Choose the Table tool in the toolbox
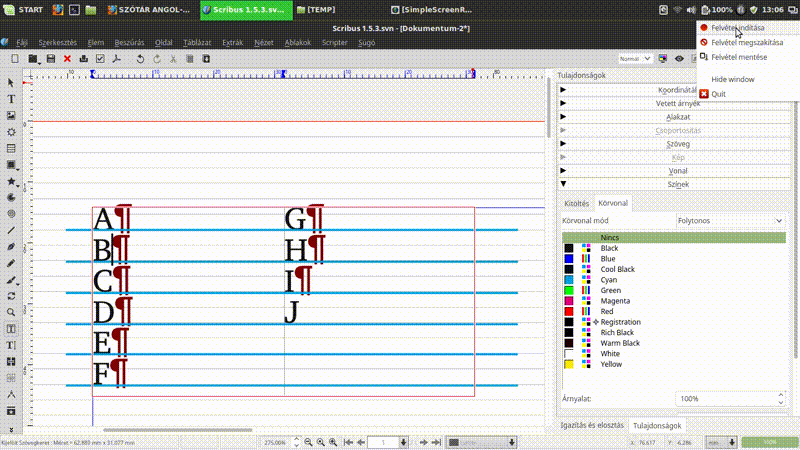This screenshot has height=450, width=800. (x=11, y=148)
